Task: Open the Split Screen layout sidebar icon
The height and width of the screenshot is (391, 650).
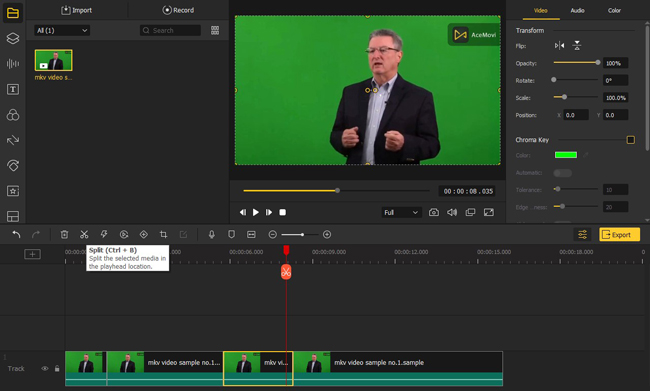Action: 13,216
